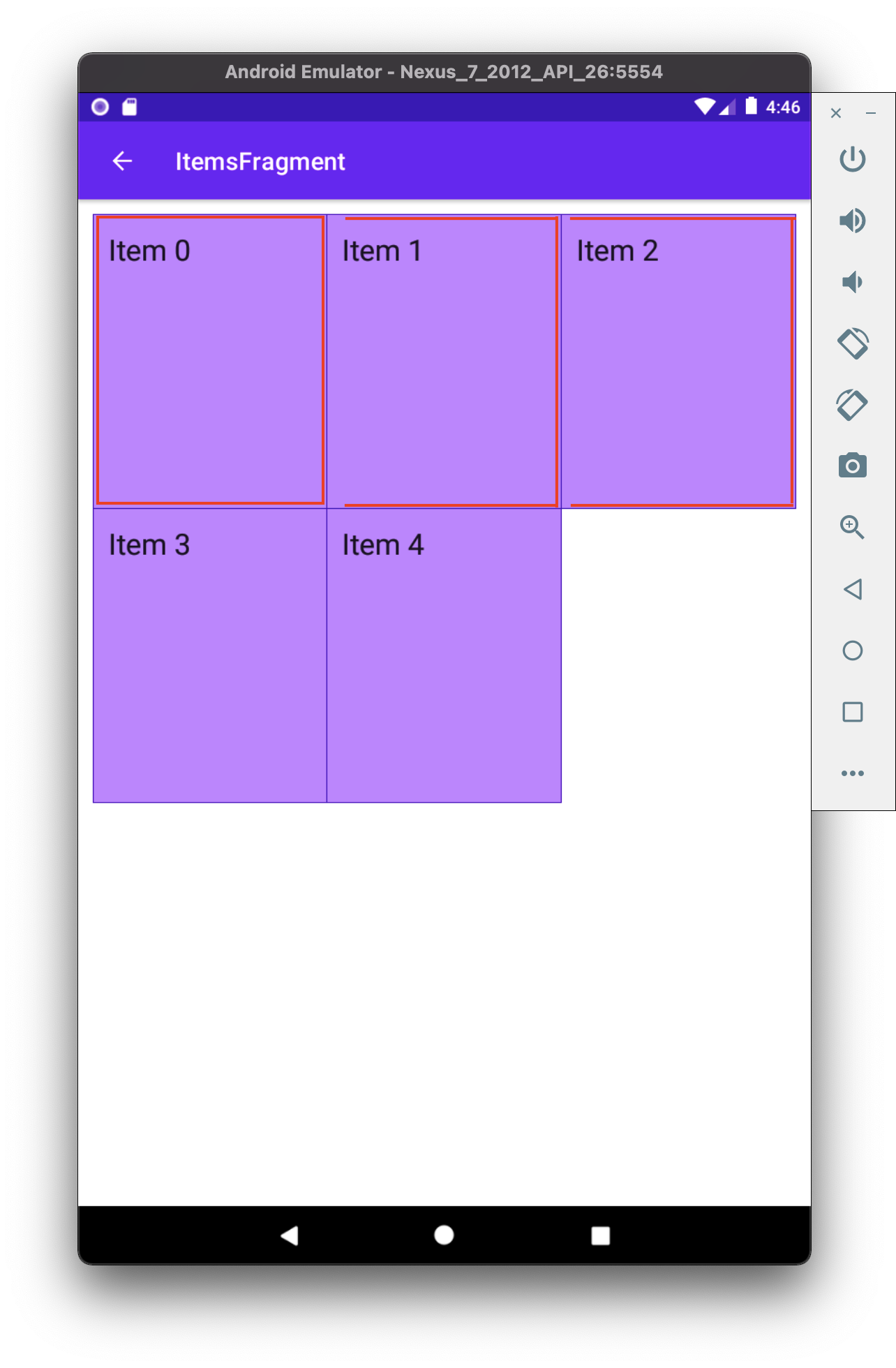Rotate the device left

852,343
